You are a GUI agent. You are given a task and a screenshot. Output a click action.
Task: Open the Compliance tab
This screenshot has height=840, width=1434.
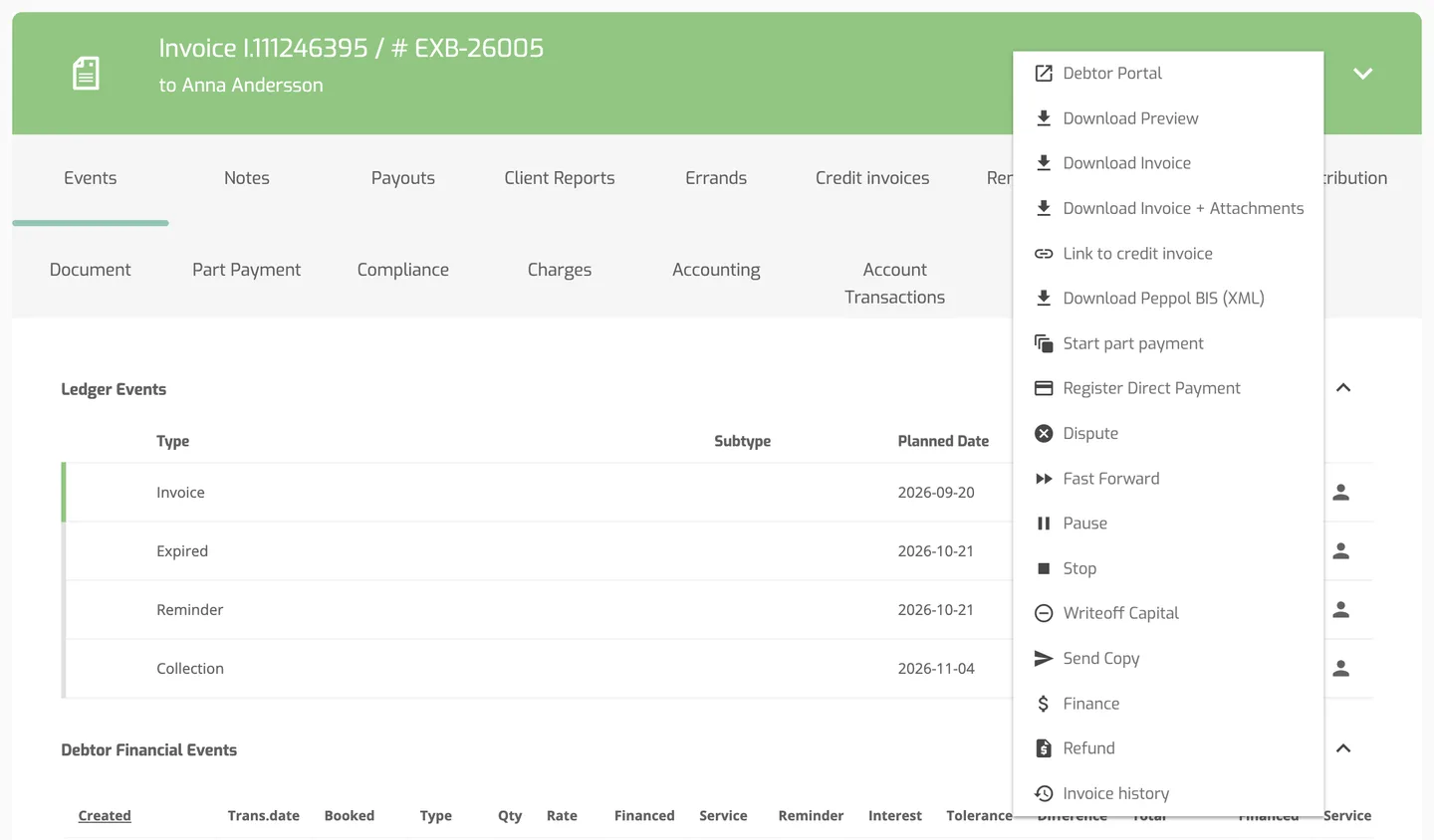tap(403, 270)
